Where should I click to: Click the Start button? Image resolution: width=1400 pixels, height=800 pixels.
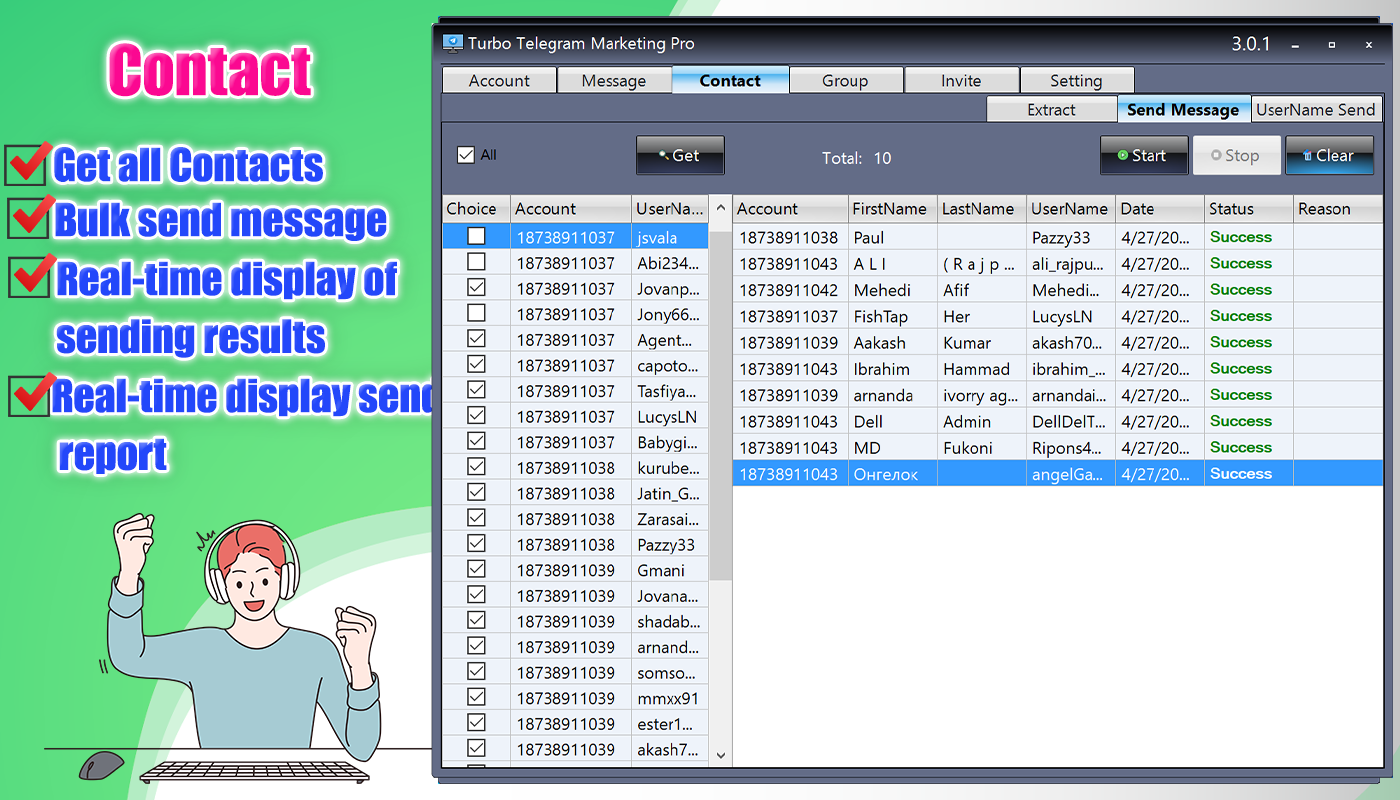[x=1144, y=156]
